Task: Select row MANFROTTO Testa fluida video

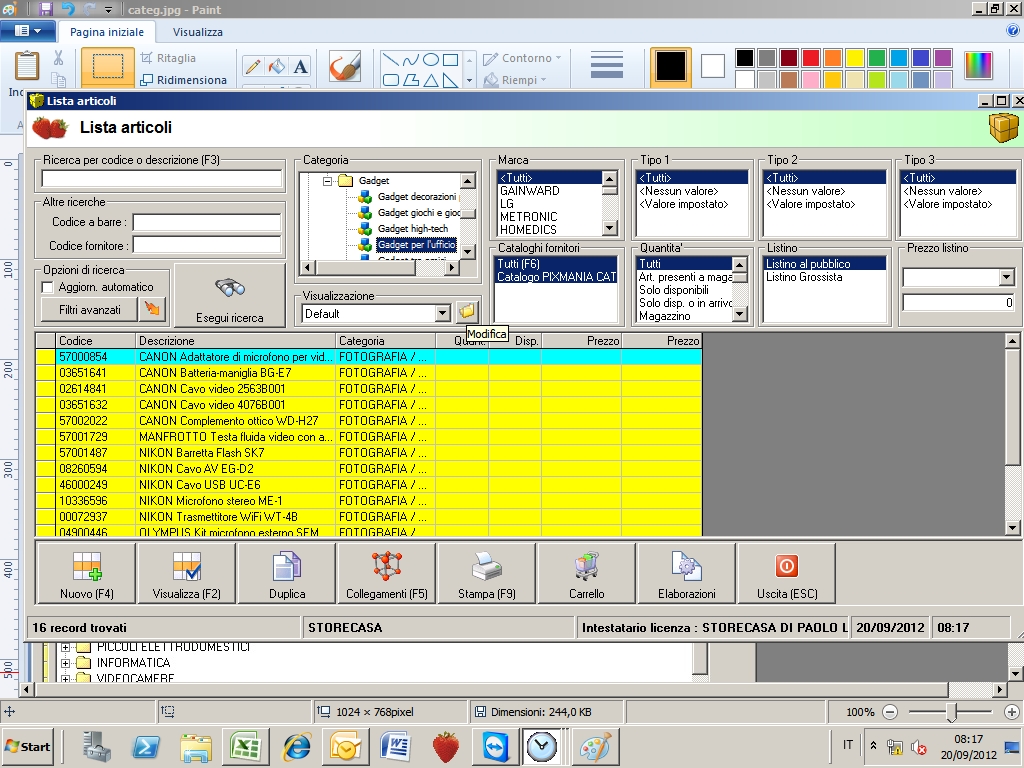Action: tap(369, 437)
